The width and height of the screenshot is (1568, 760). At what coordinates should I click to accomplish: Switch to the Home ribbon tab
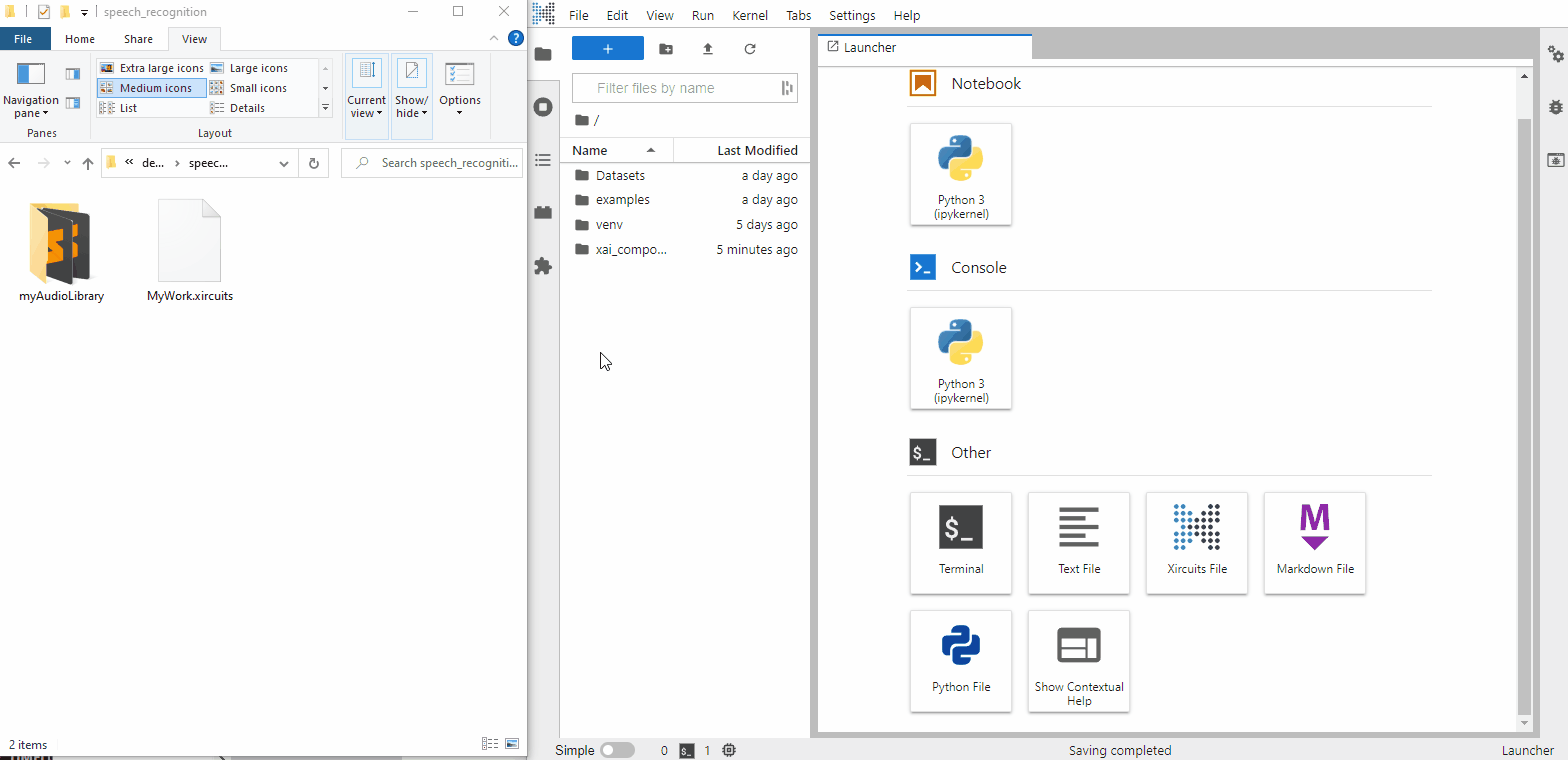(80, 39)
